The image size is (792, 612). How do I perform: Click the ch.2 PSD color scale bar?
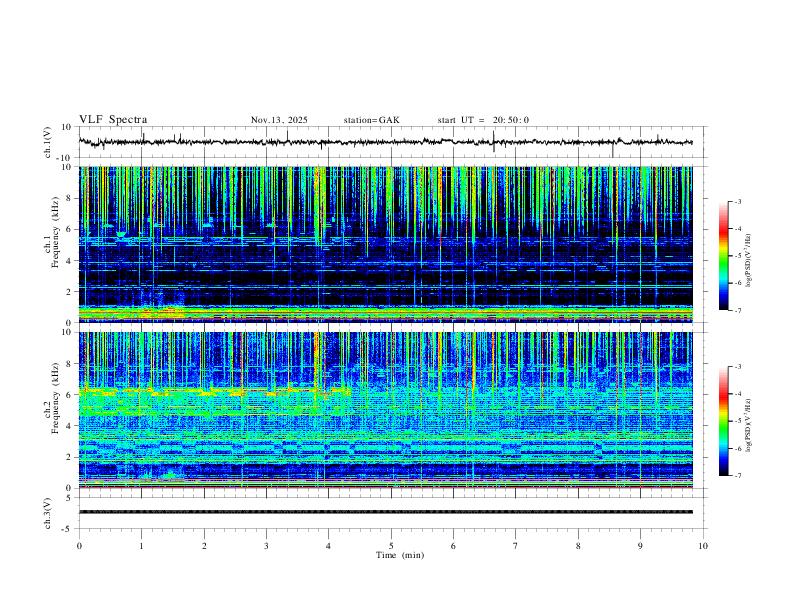pyautogui.click(x=723, y=421)
